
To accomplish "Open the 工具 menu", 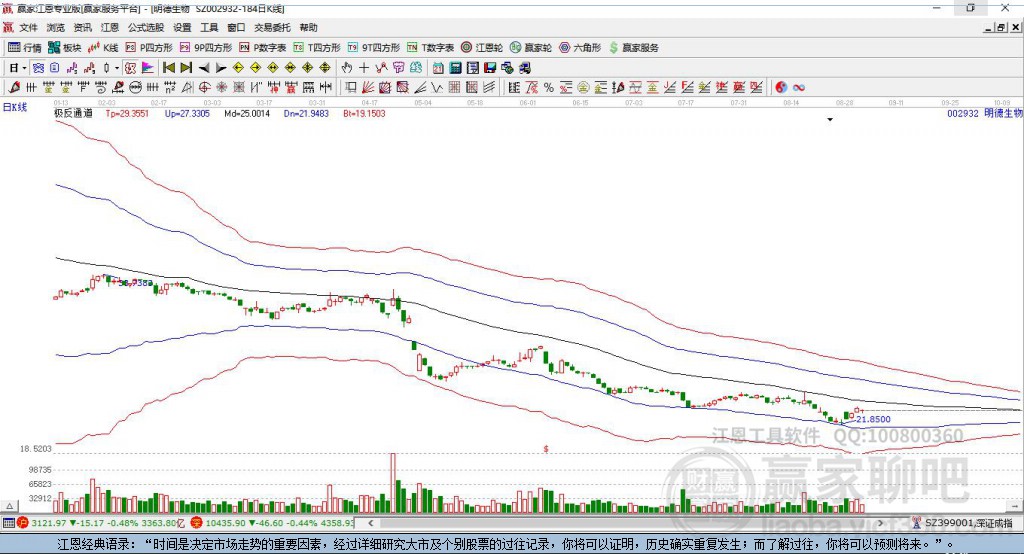I will coord(209,27).
